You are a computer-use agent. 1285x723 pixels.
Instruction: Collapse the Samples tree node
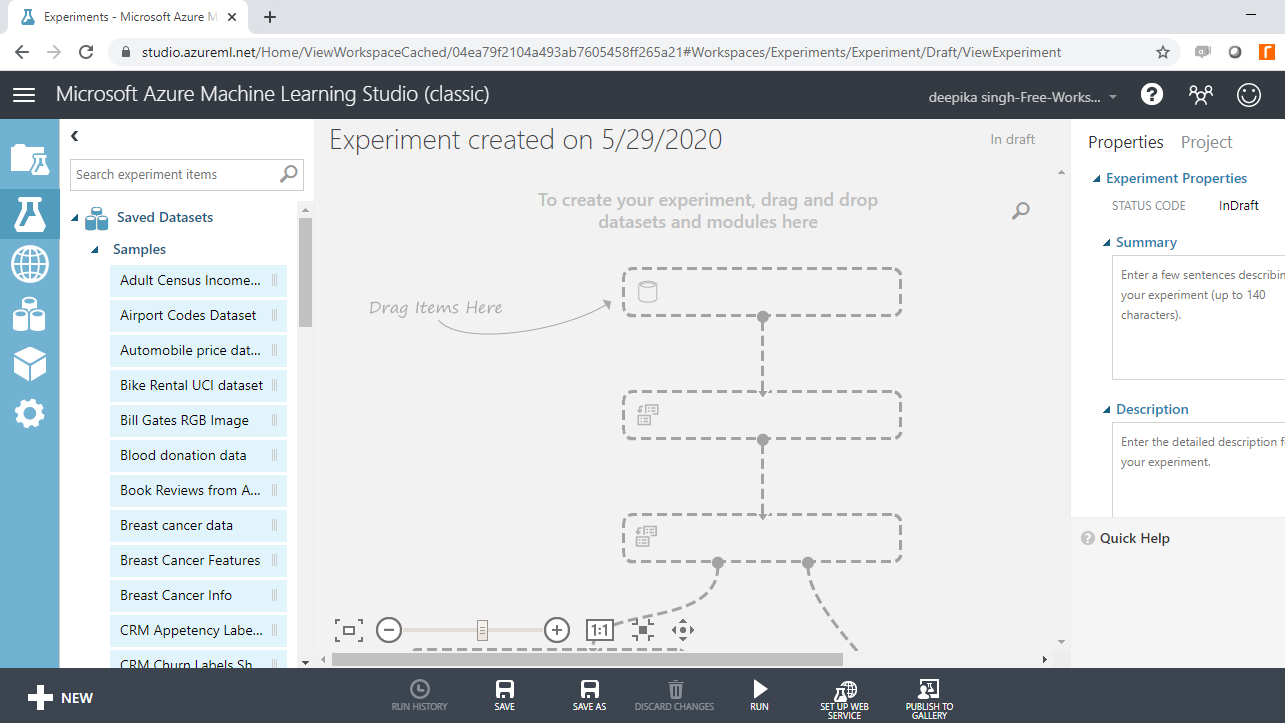click(95, 250)
